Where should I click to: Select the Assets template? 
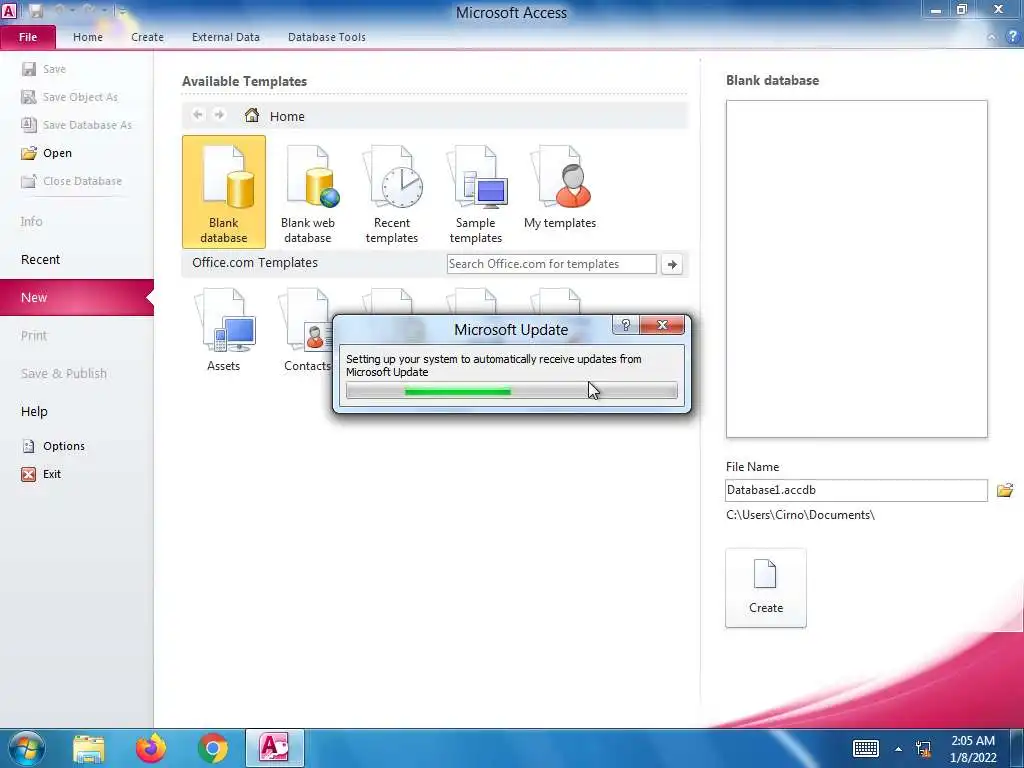(223, 330)
